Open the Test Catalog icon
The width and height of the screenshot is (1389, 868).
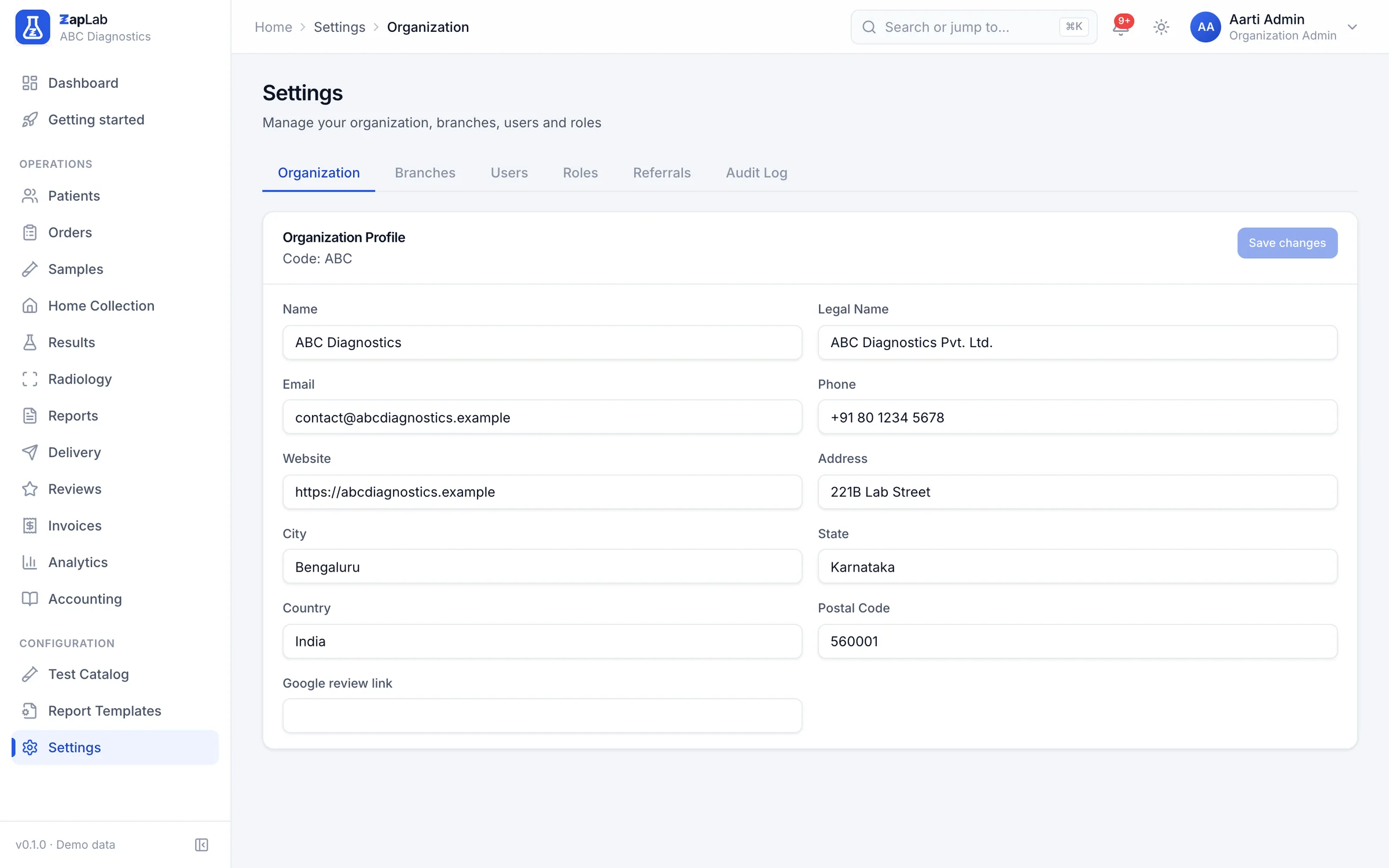(30, 674)
